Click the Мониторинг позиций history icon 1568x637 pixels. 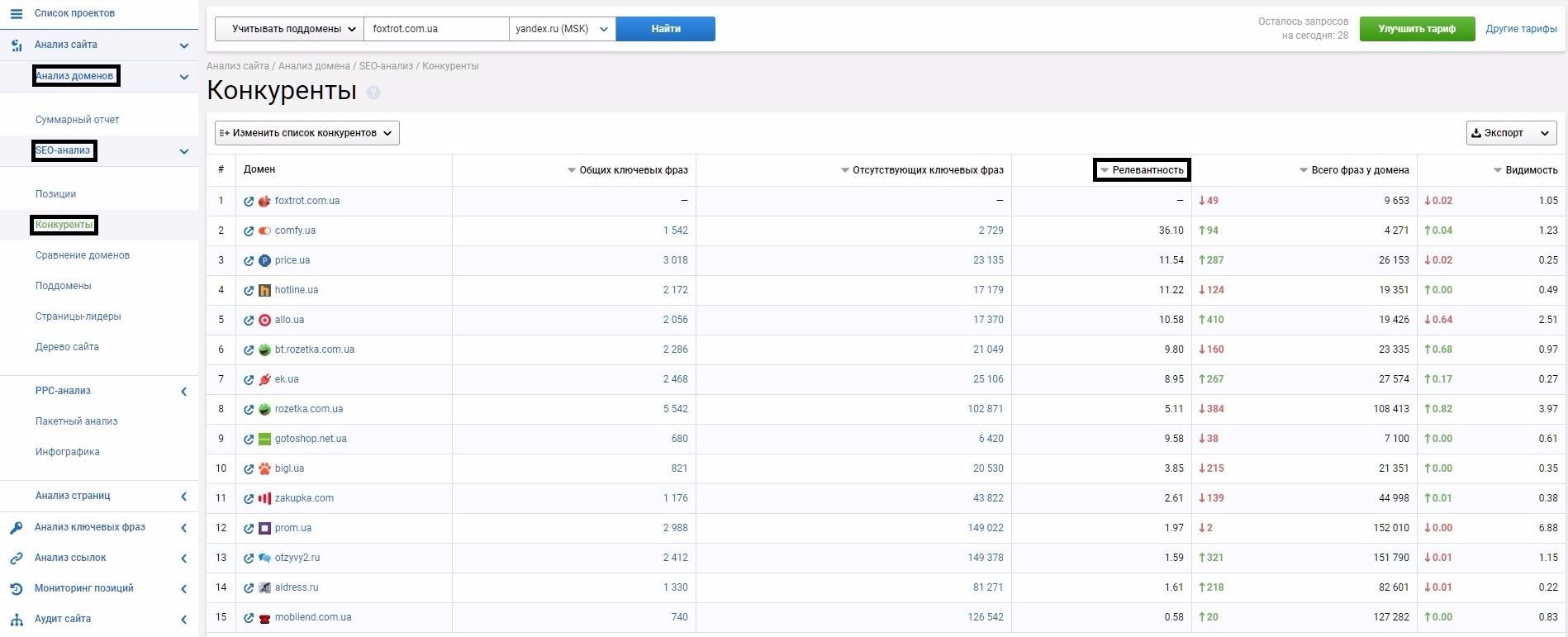[17, 589]
